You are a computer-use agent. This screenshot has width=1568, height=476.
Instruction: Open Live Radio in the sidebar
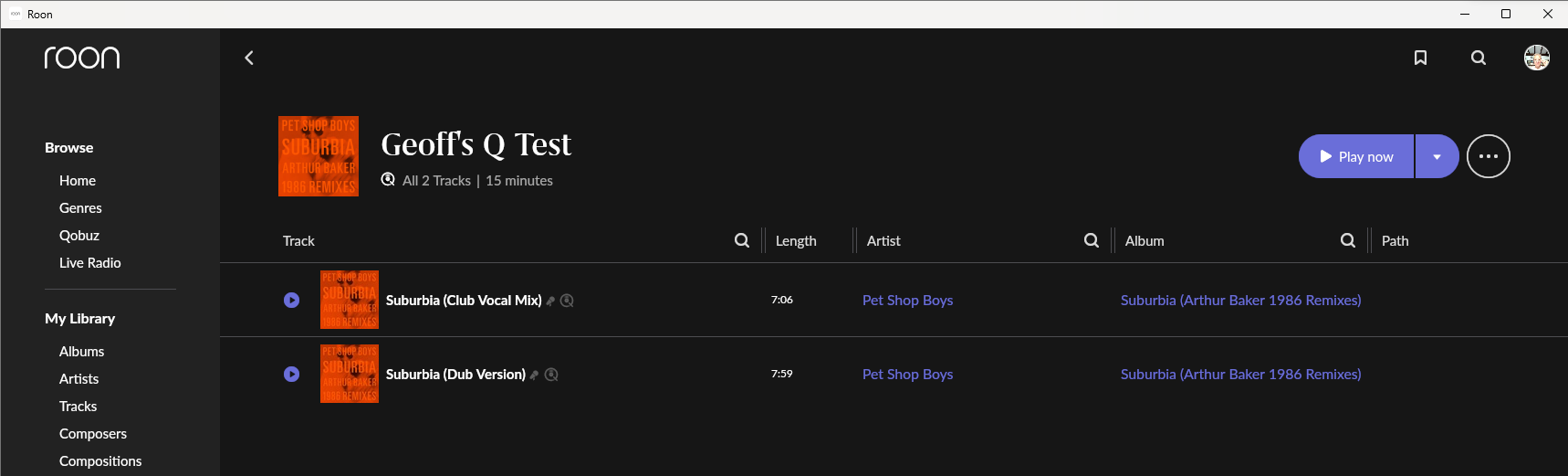pos(90,263)
